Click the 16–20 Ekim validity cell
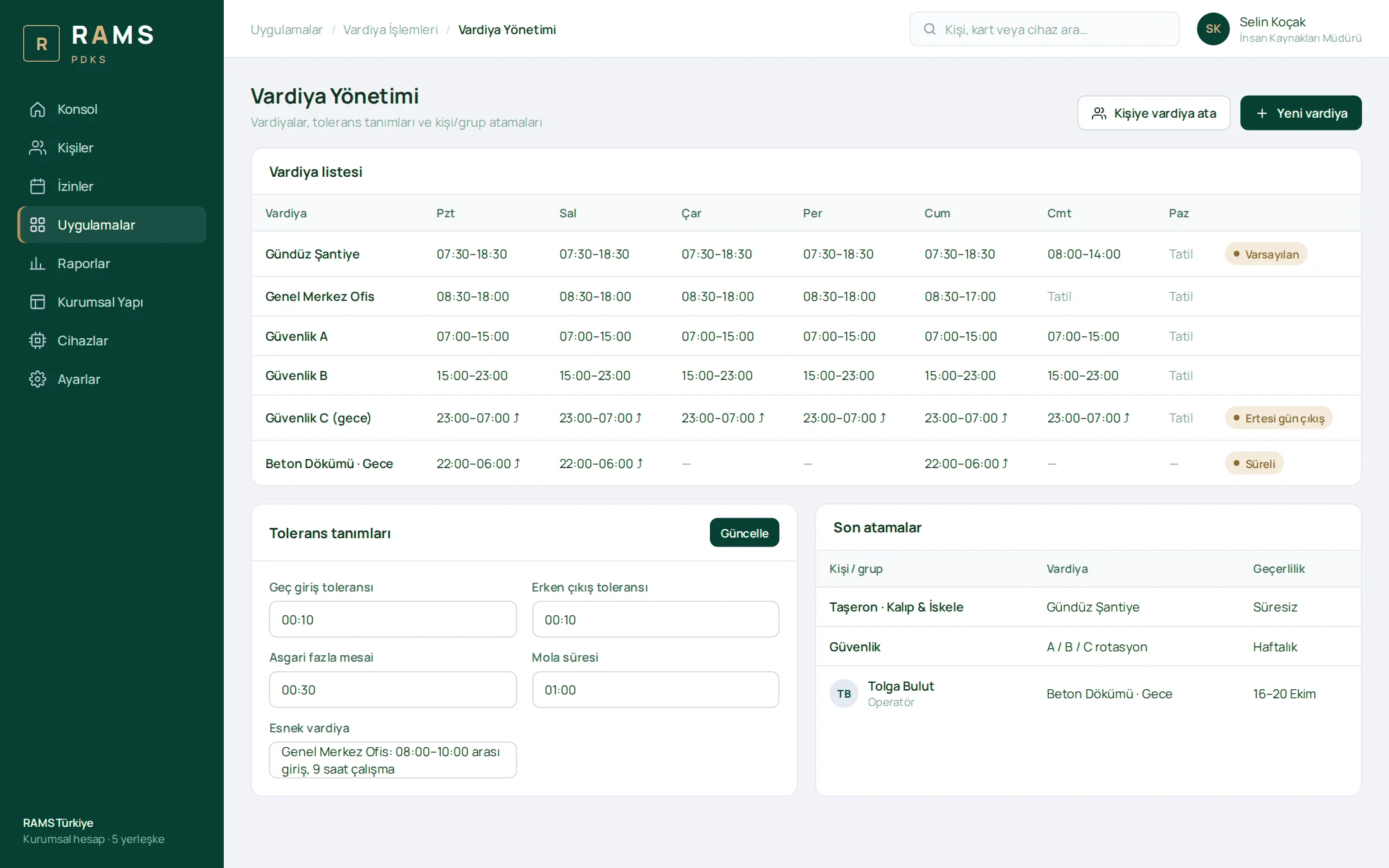This screenshot has height=868, width=1389. [1284, 694]
